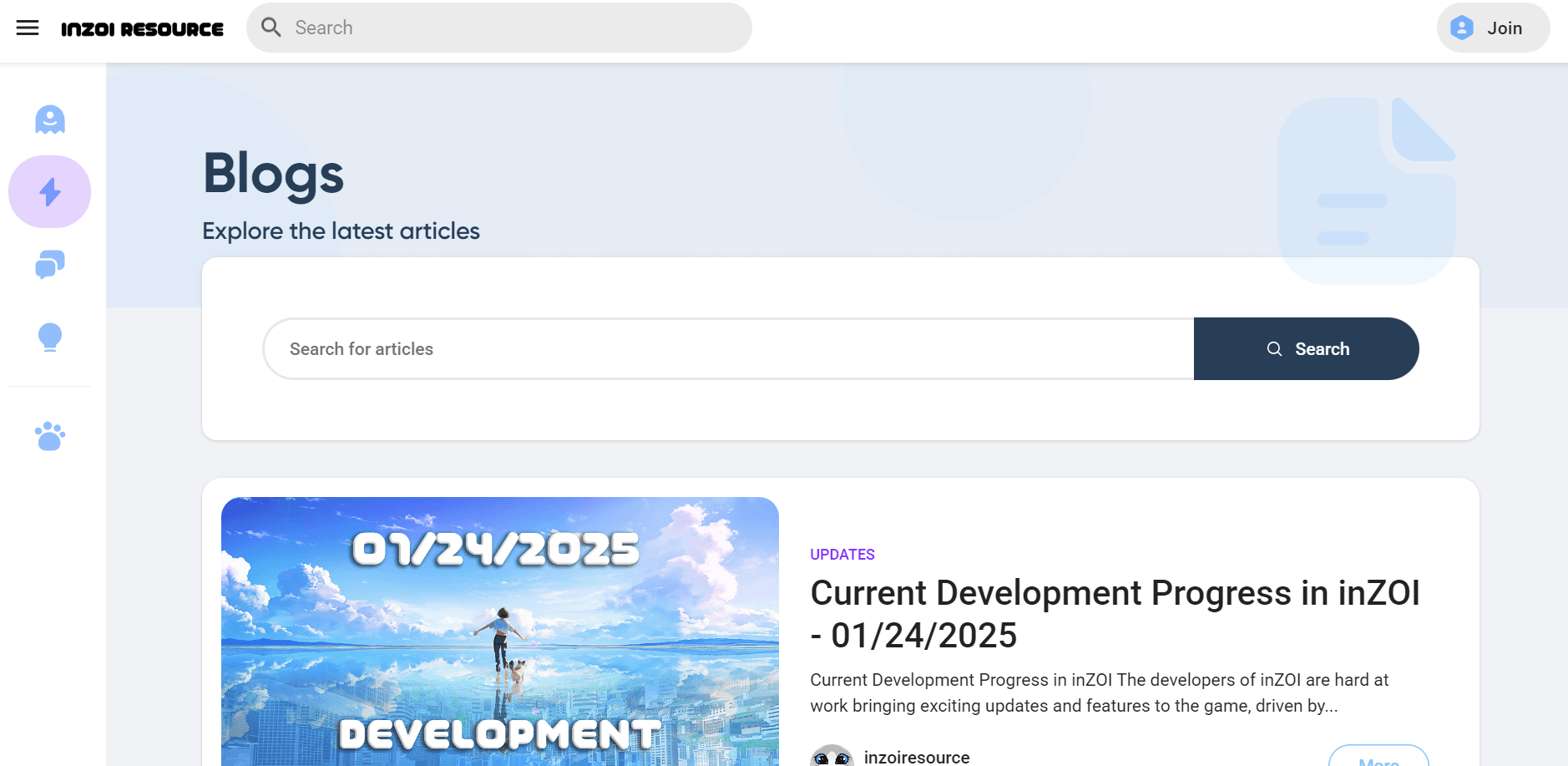Click the article excerpt text preview

(x=1099, y=692)
